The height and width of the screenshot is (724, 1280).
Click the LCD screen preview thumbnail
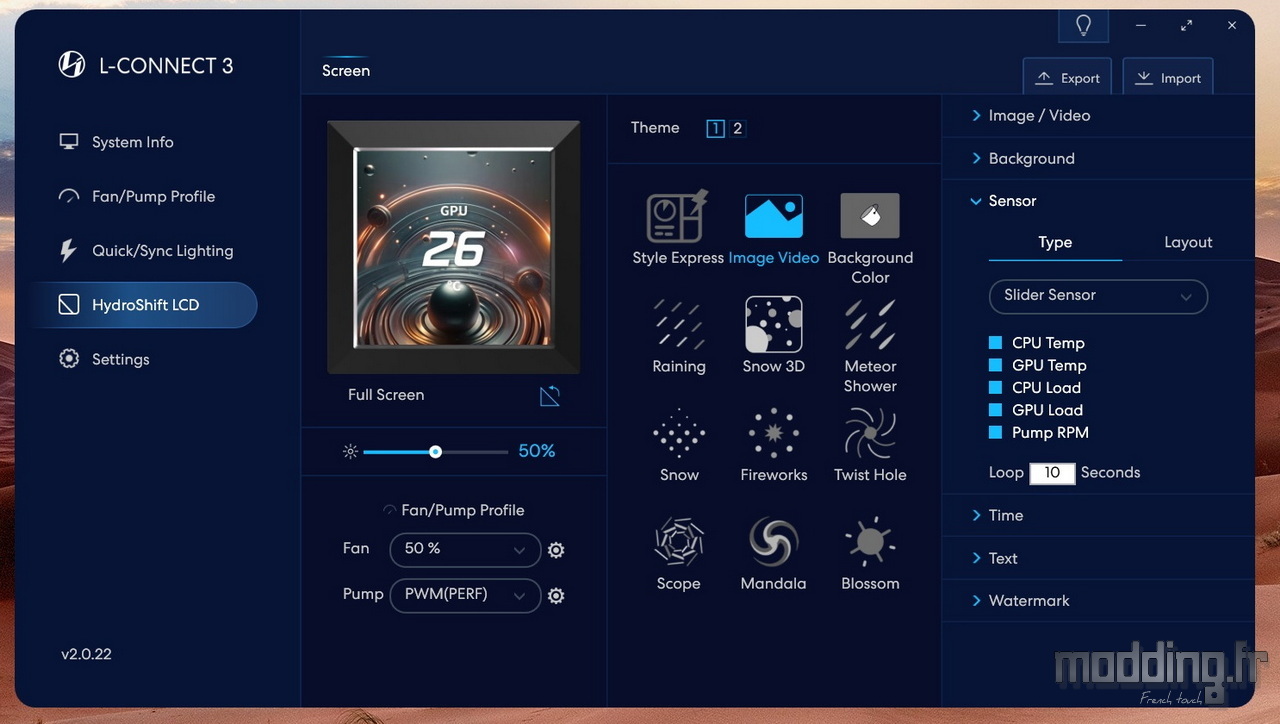pos(454,246)
